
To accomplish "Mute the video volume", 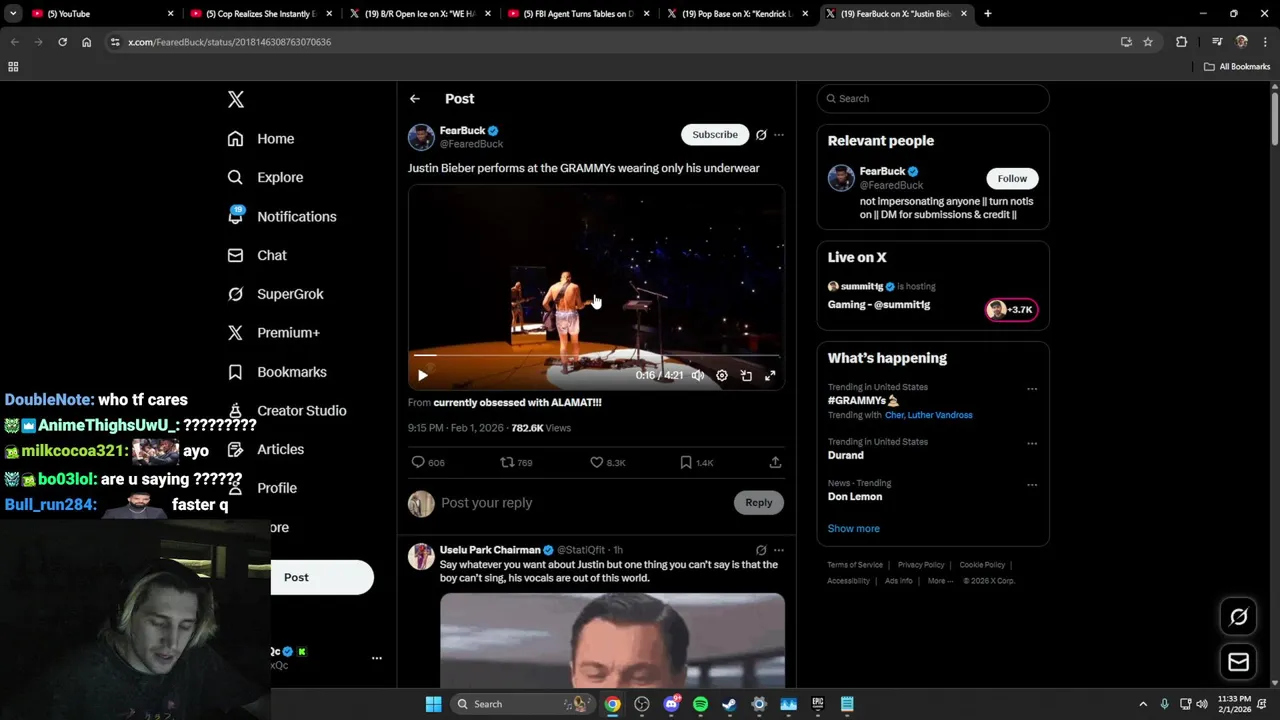I will point(697,376).
